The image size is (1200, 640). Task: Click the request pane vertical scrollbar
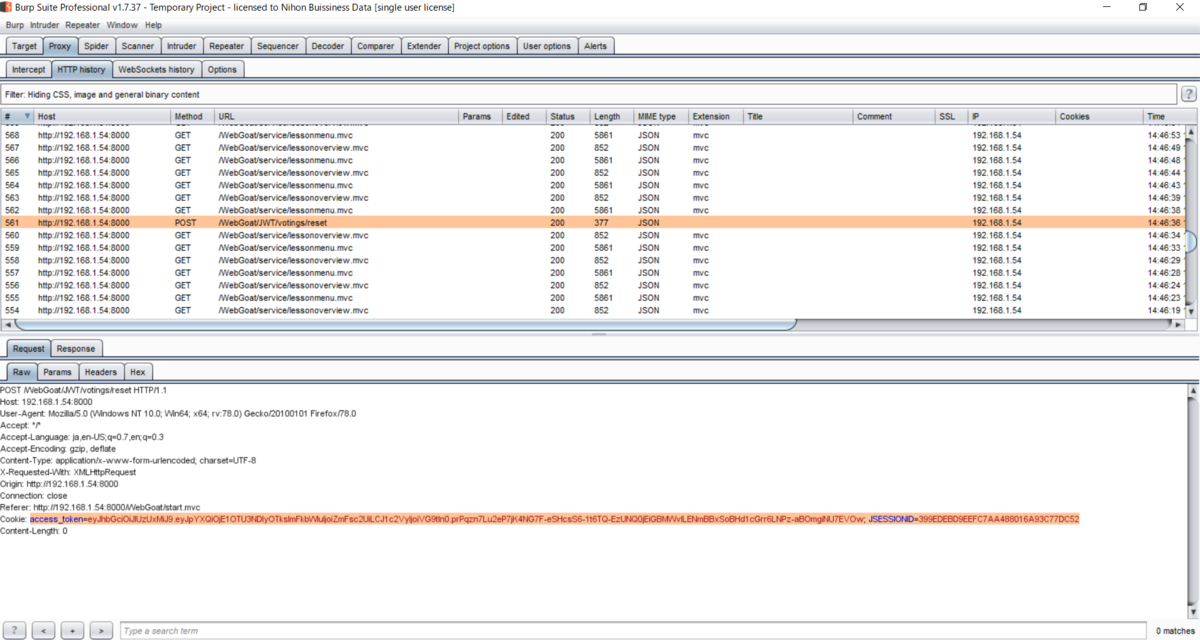coord(1192,500)
